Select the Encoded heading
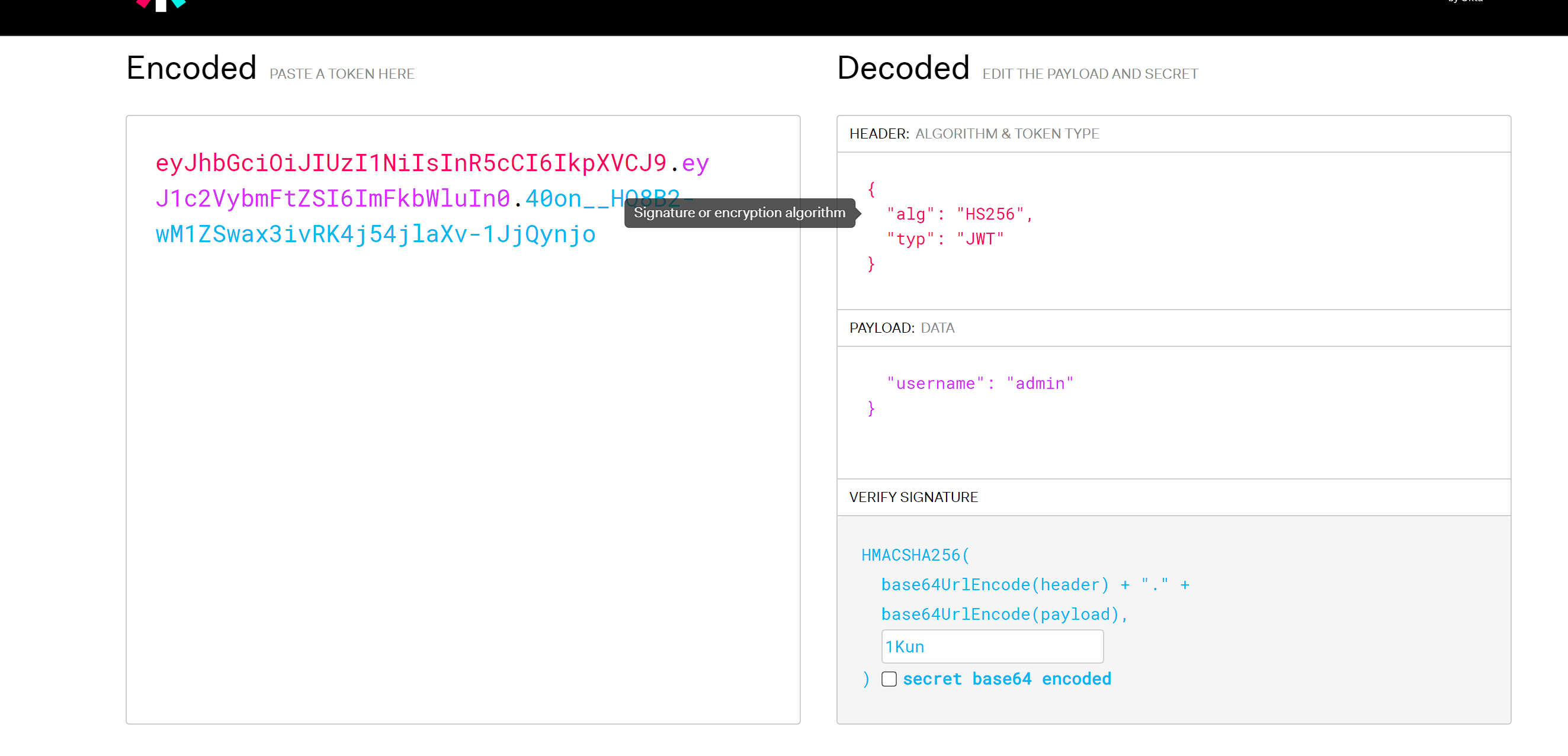The image size is (1568, 756). tap(191, 67)
